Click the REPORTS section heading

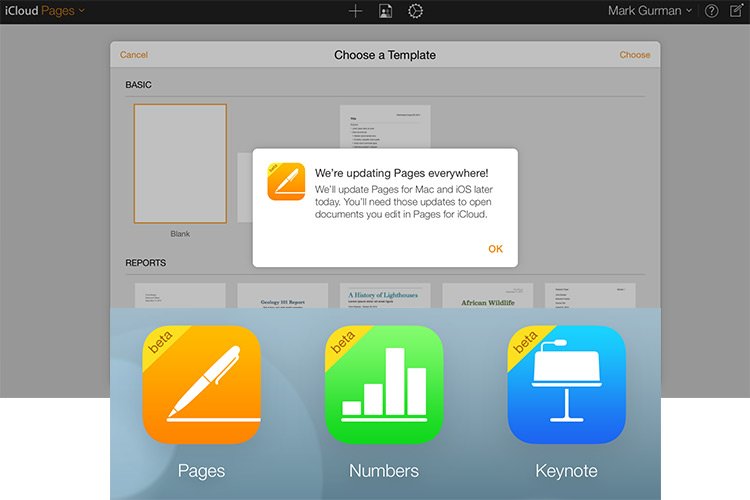point(145,263)
